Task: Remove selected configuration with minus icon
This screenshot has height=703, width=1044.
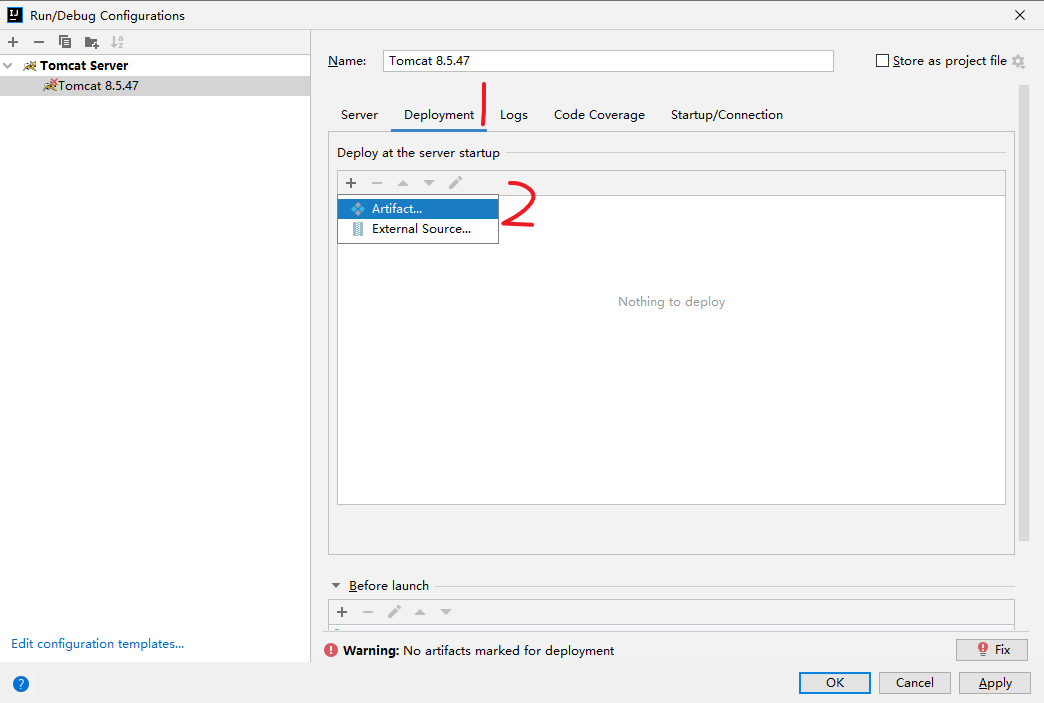Action: tap(39, 42)
